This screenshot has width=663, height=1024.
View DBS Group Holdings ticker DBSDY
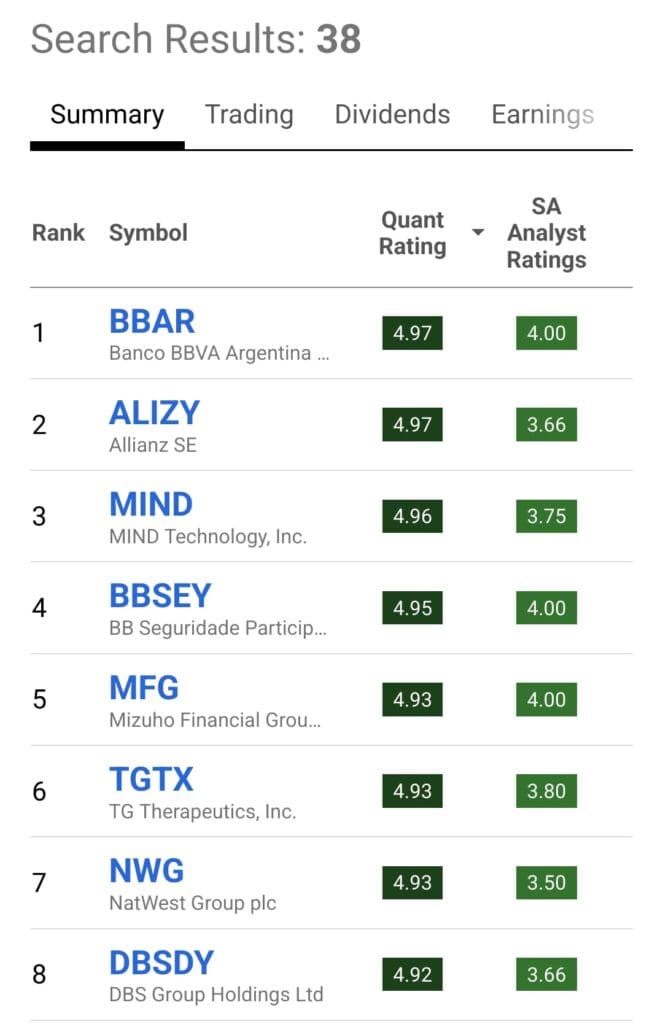point(160,962)
